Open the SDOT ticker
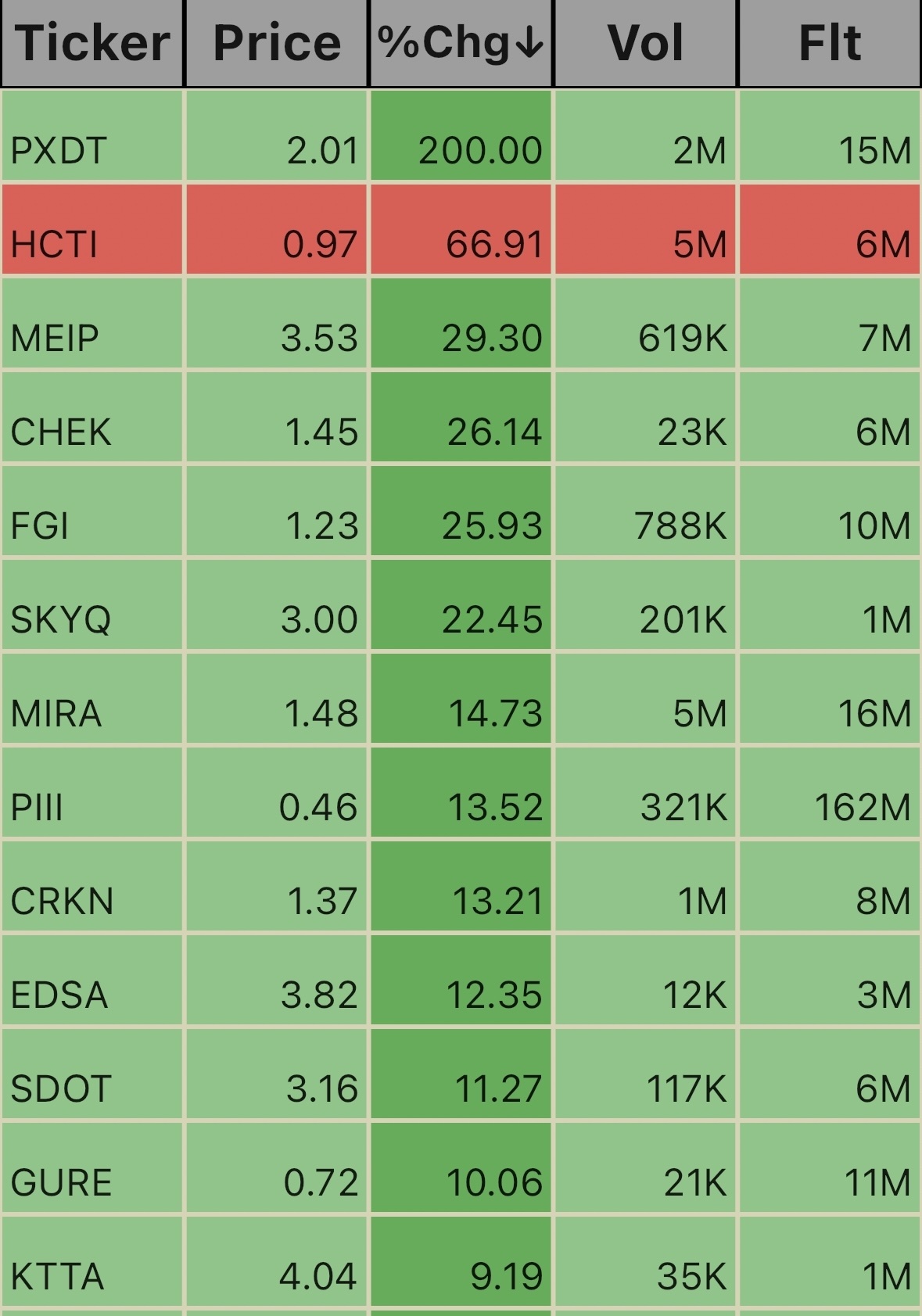This screenshot has height=1316, width=922. [61, 1089]
